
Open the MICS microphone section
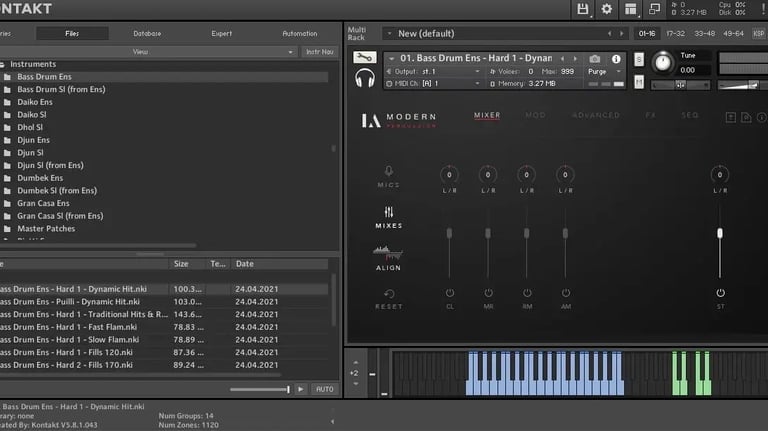tap(388, 176)
